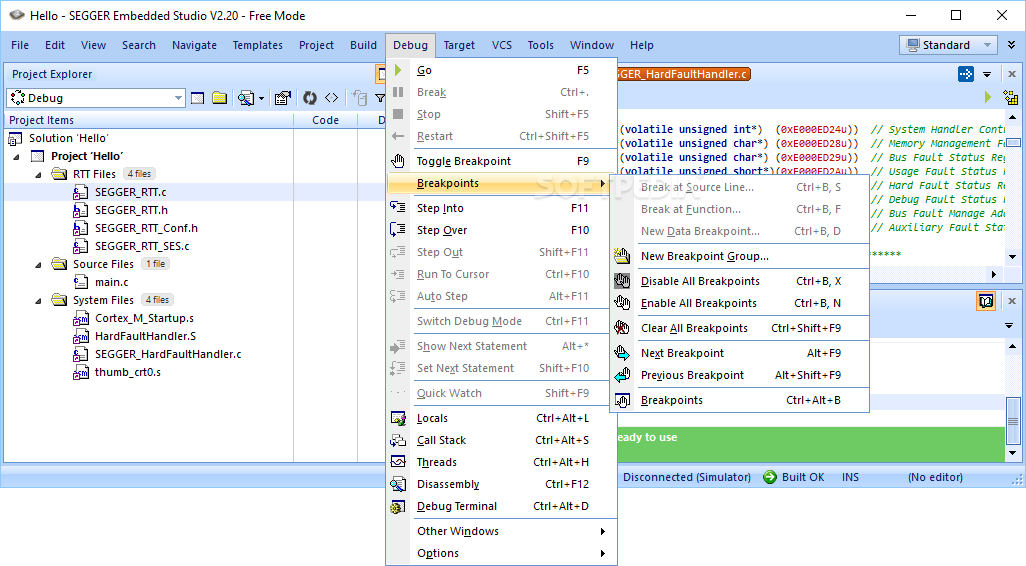Screen dimensions: 1026x566
Task: Click the Go menu item with green arrow
Action: coord(502,70)
